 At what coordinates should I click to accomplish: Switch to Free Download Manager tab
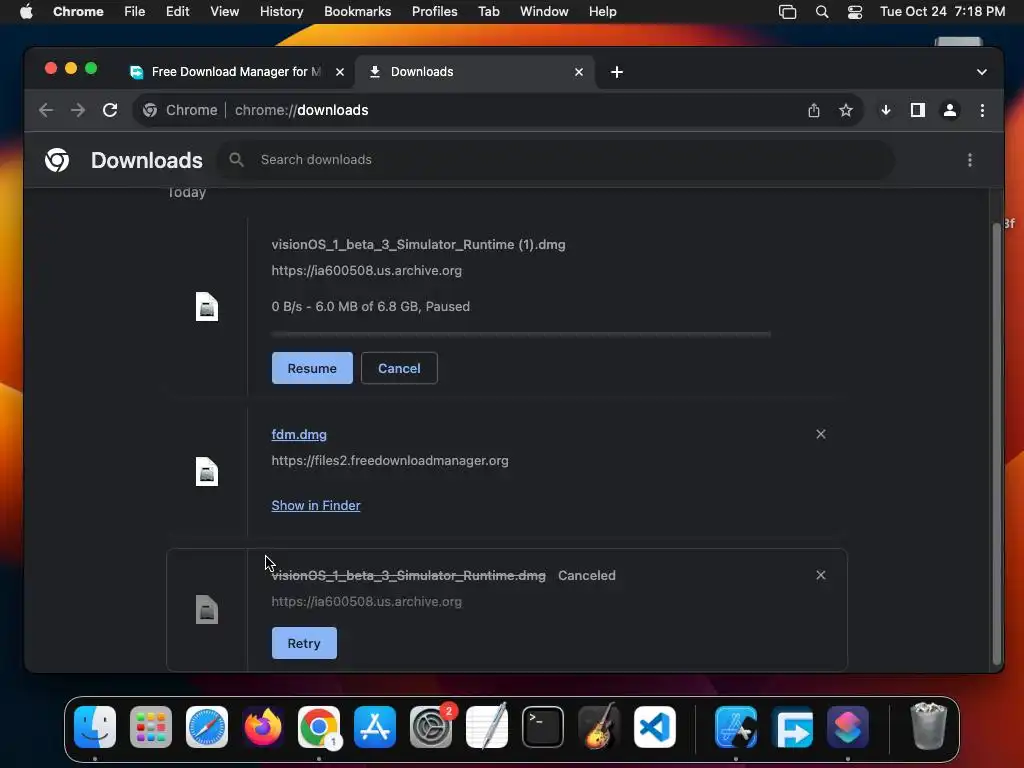coord(235,72)
